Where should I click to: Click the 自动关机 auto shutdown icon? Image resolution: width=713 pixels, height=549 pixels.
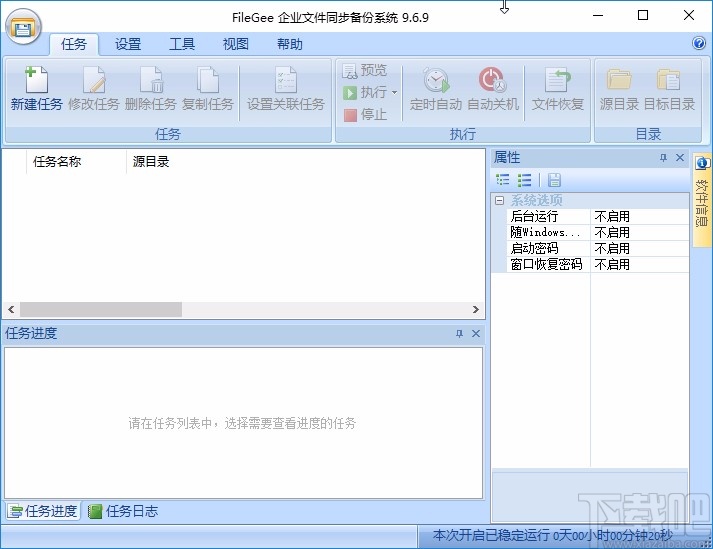point(493,89)
